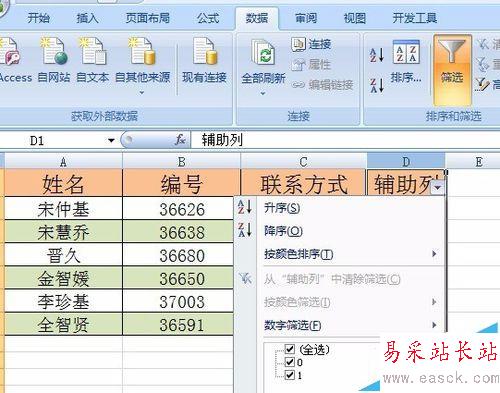Select the 联系方式 header cell
The width and height of the screenshot is (500, 393).
tap(303, 183)
